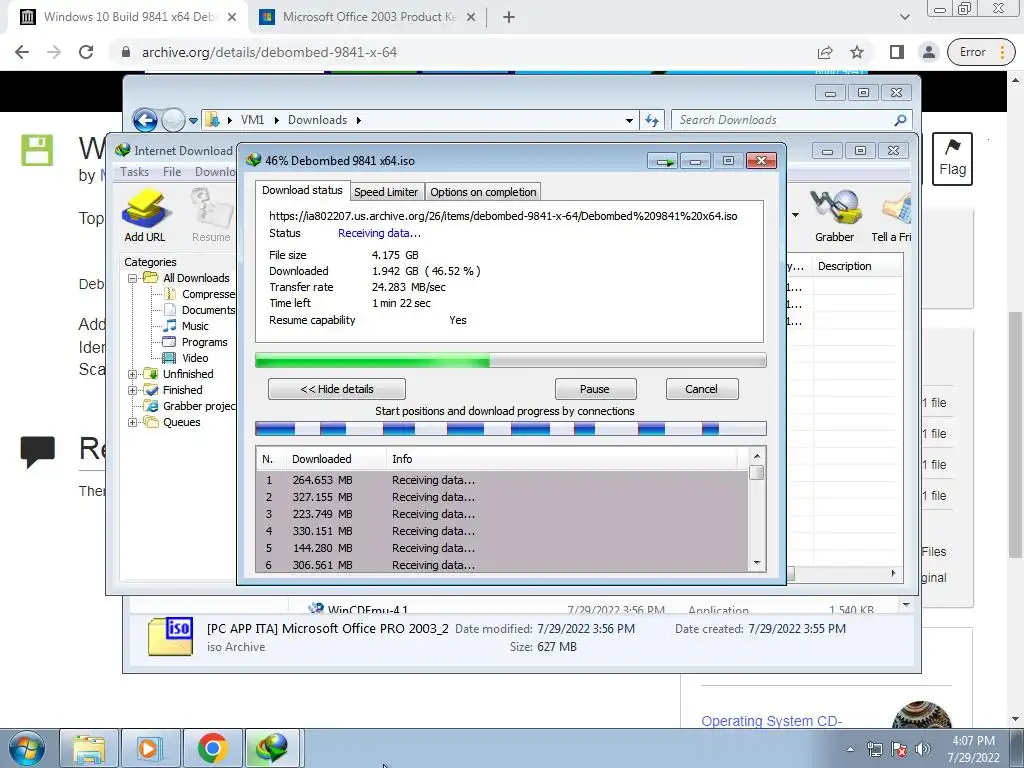Click Explorer forward navigation arrow

173,120
